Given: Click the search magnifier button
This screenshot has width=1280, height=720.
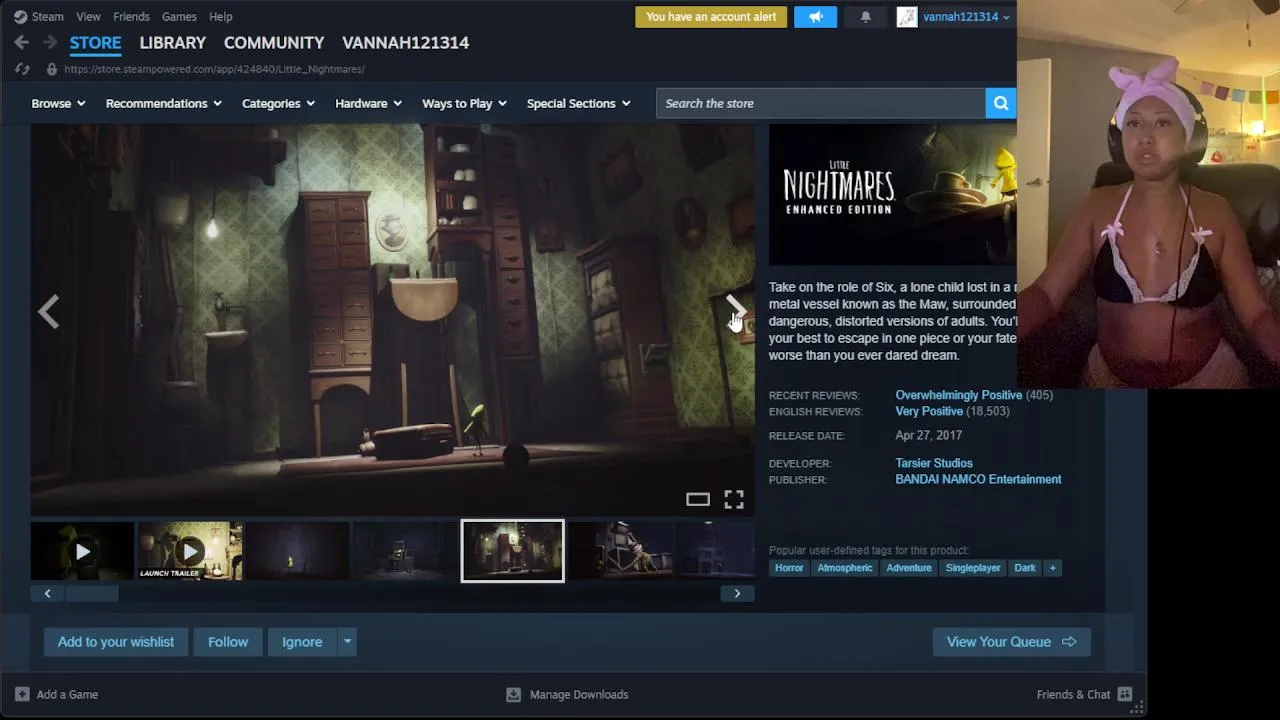Looking at the screenshot, I should pos(1001,103).
